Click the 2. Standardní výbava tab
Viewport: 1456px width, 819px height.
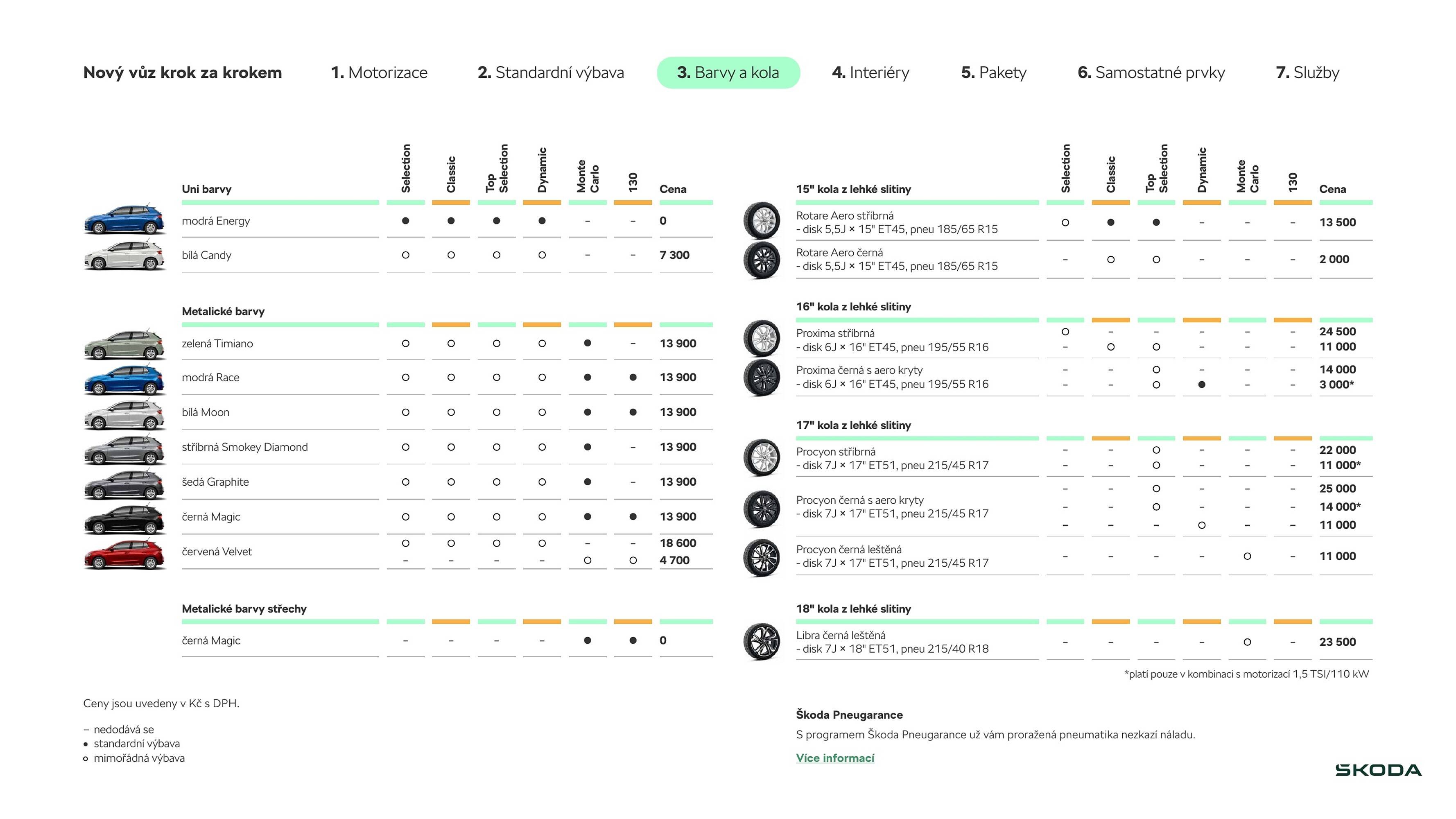pos(551,72)
